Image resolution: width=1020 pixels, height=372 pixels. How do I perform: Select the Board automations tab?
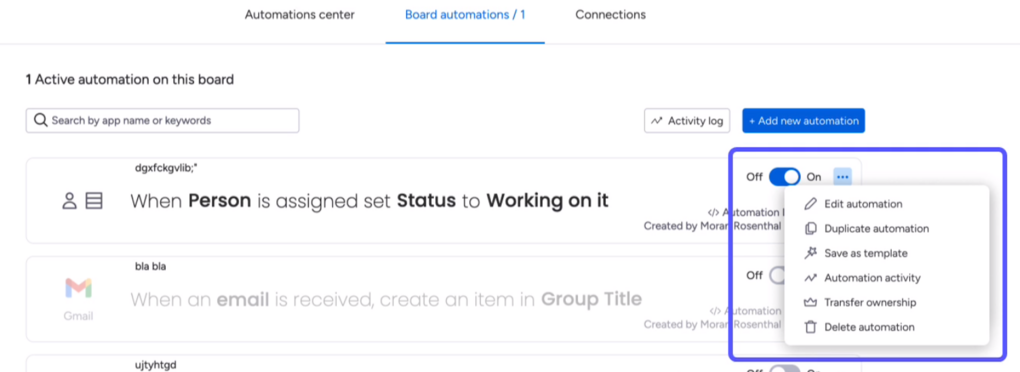(x=464, y=14)
